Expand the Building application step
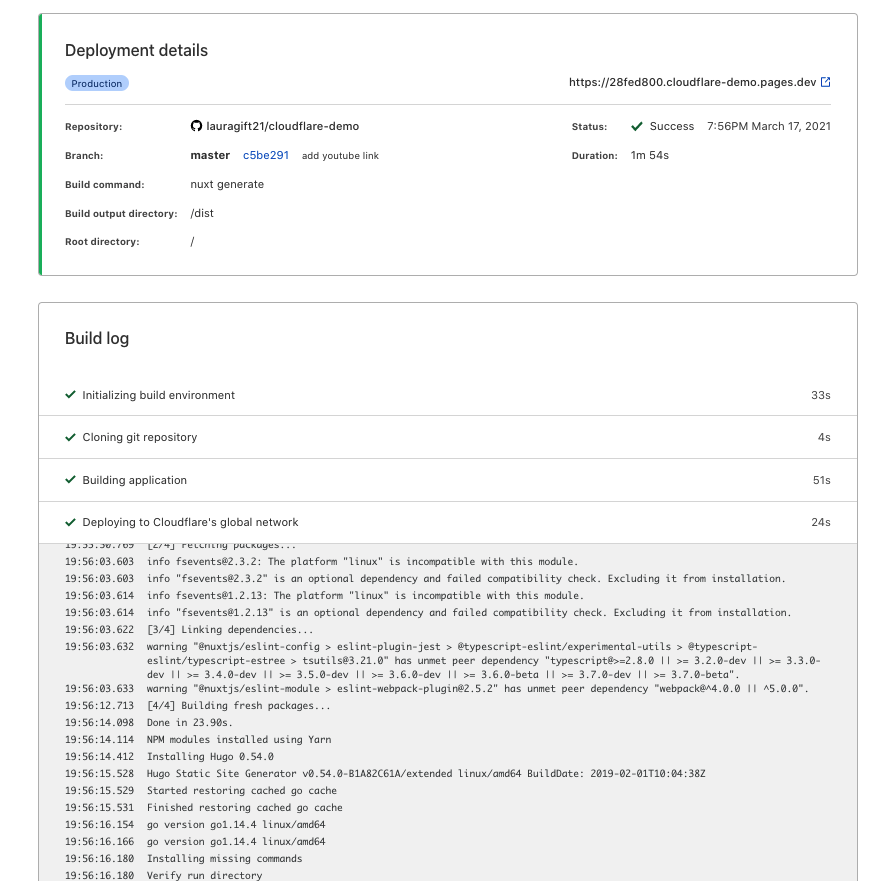 [135, 480]
